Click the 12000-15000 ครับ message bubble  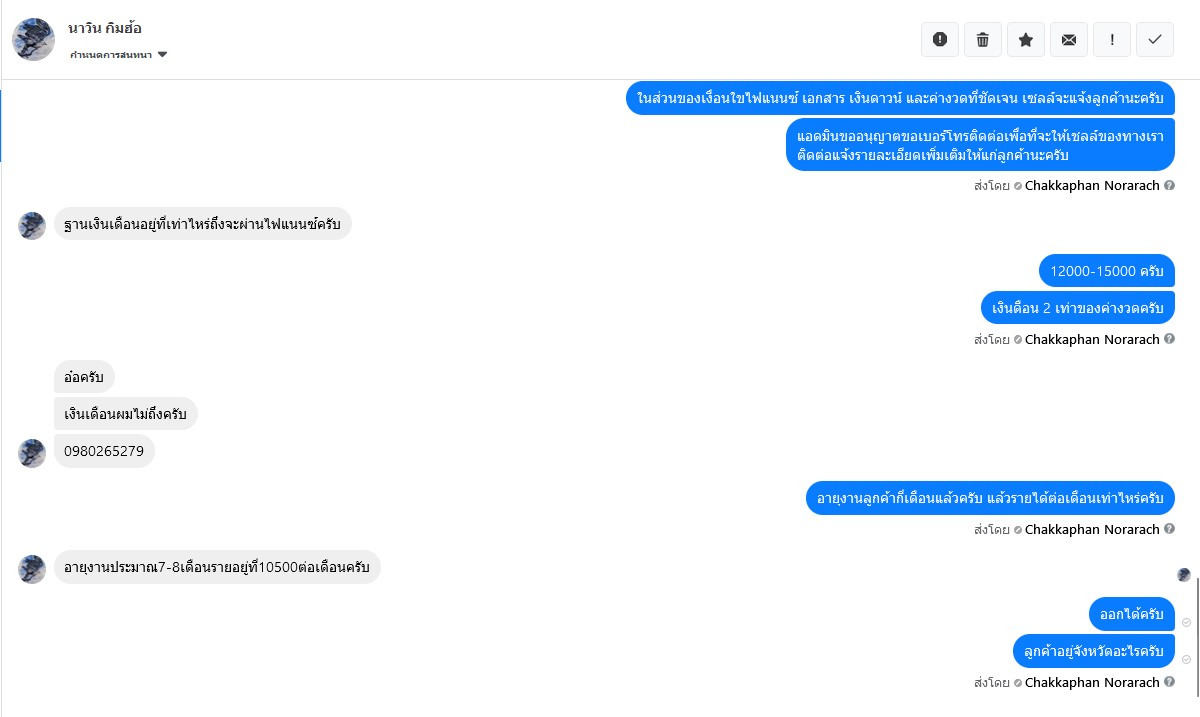pos(1106,270)
